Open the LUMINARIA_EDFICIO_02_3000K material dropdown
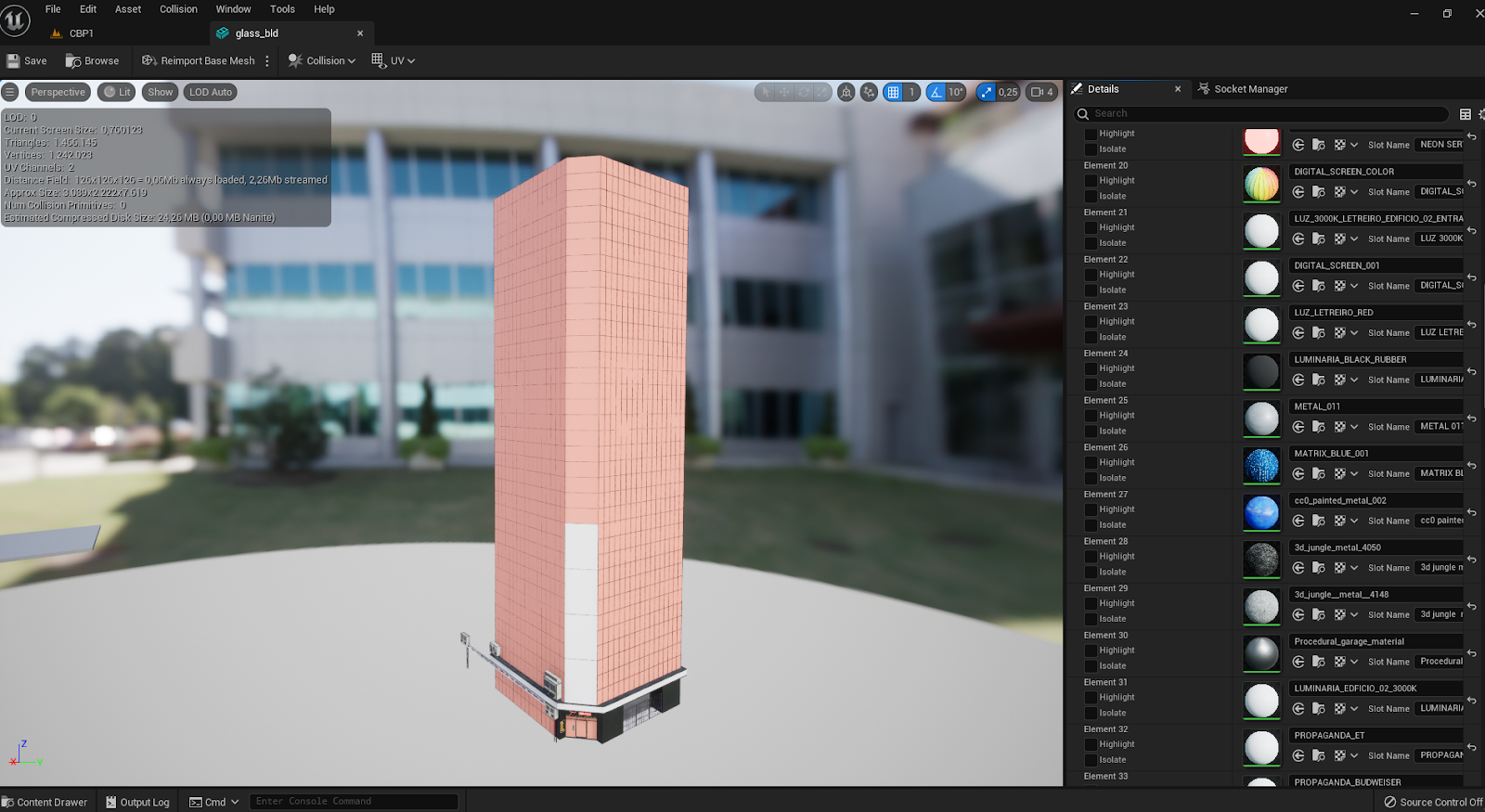The image size is (1485, 812). pyautogui.click(x=1375, y=689)
